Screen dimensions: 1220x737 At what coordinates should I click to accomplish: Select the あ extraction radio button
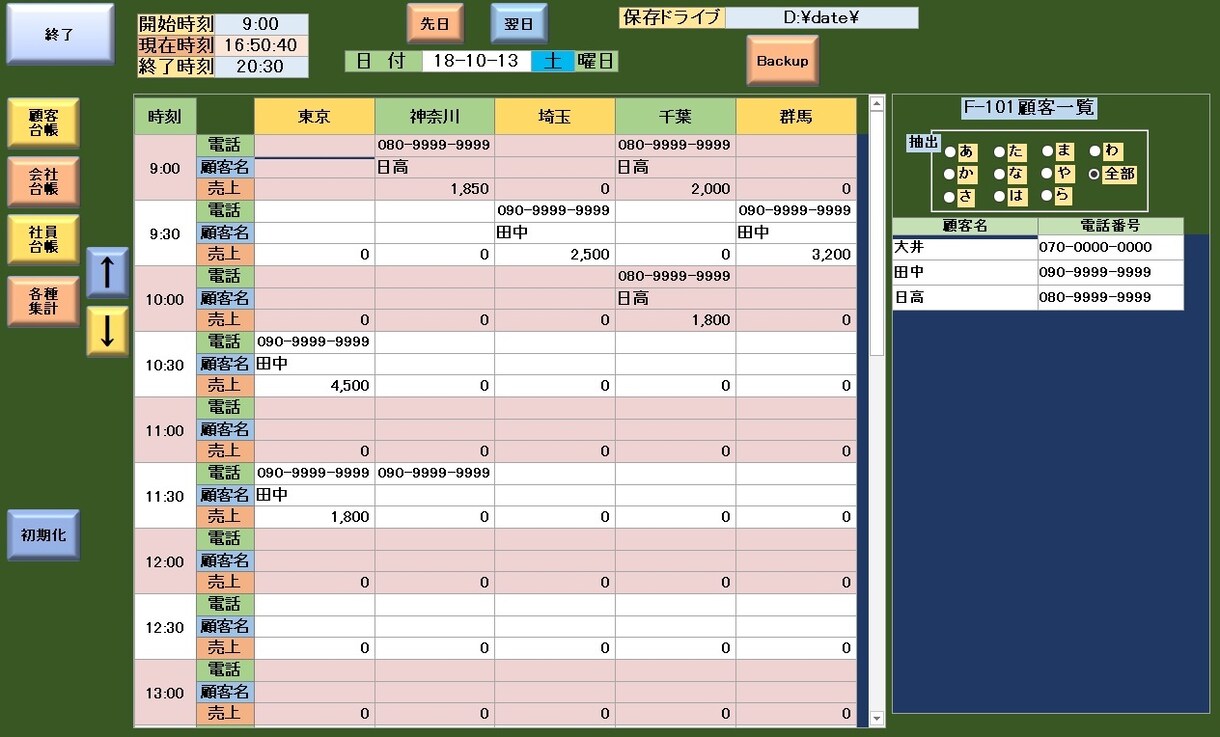949,152
